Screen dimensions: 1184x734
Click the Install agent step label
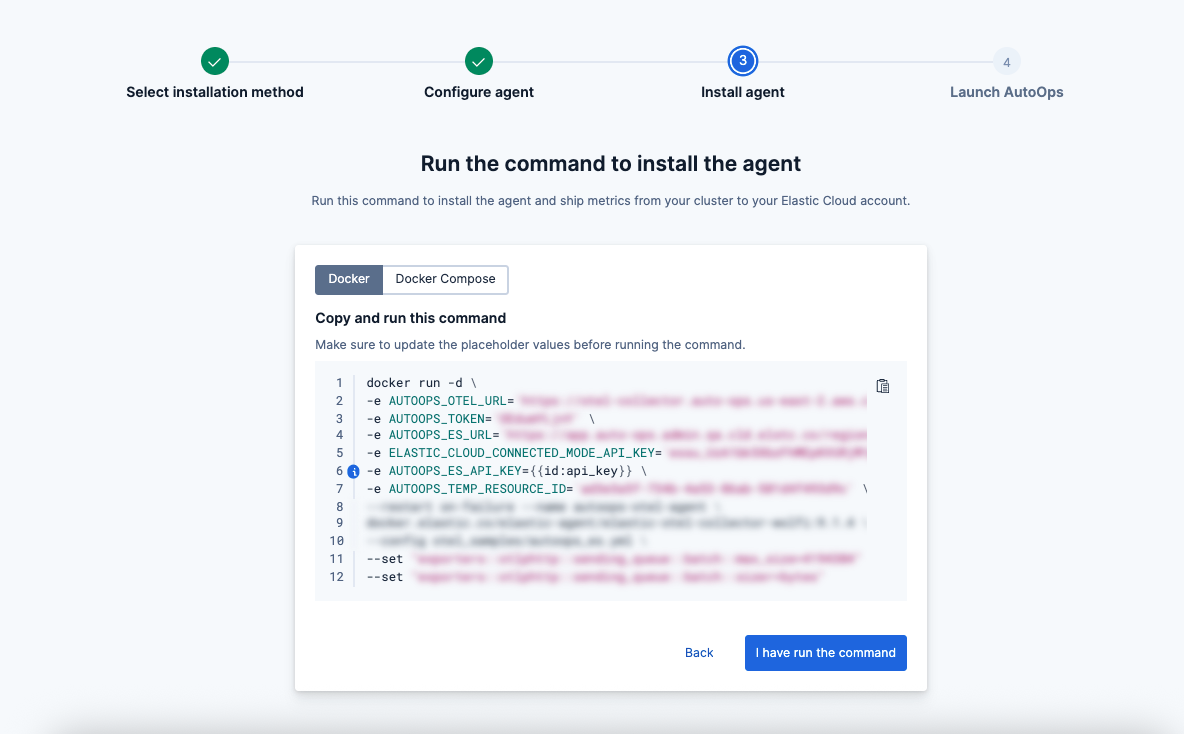[x=743, y=92]
